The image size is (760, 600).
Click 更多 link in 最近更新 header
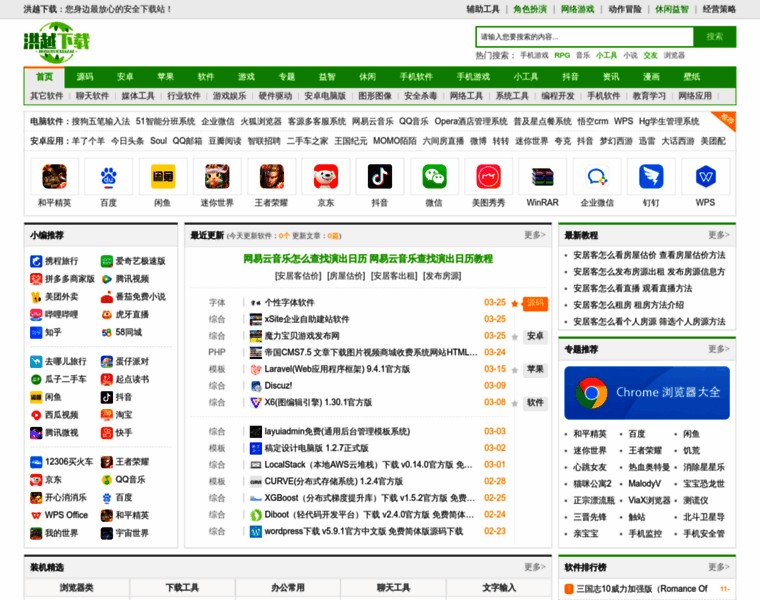(x=535, y=235)
